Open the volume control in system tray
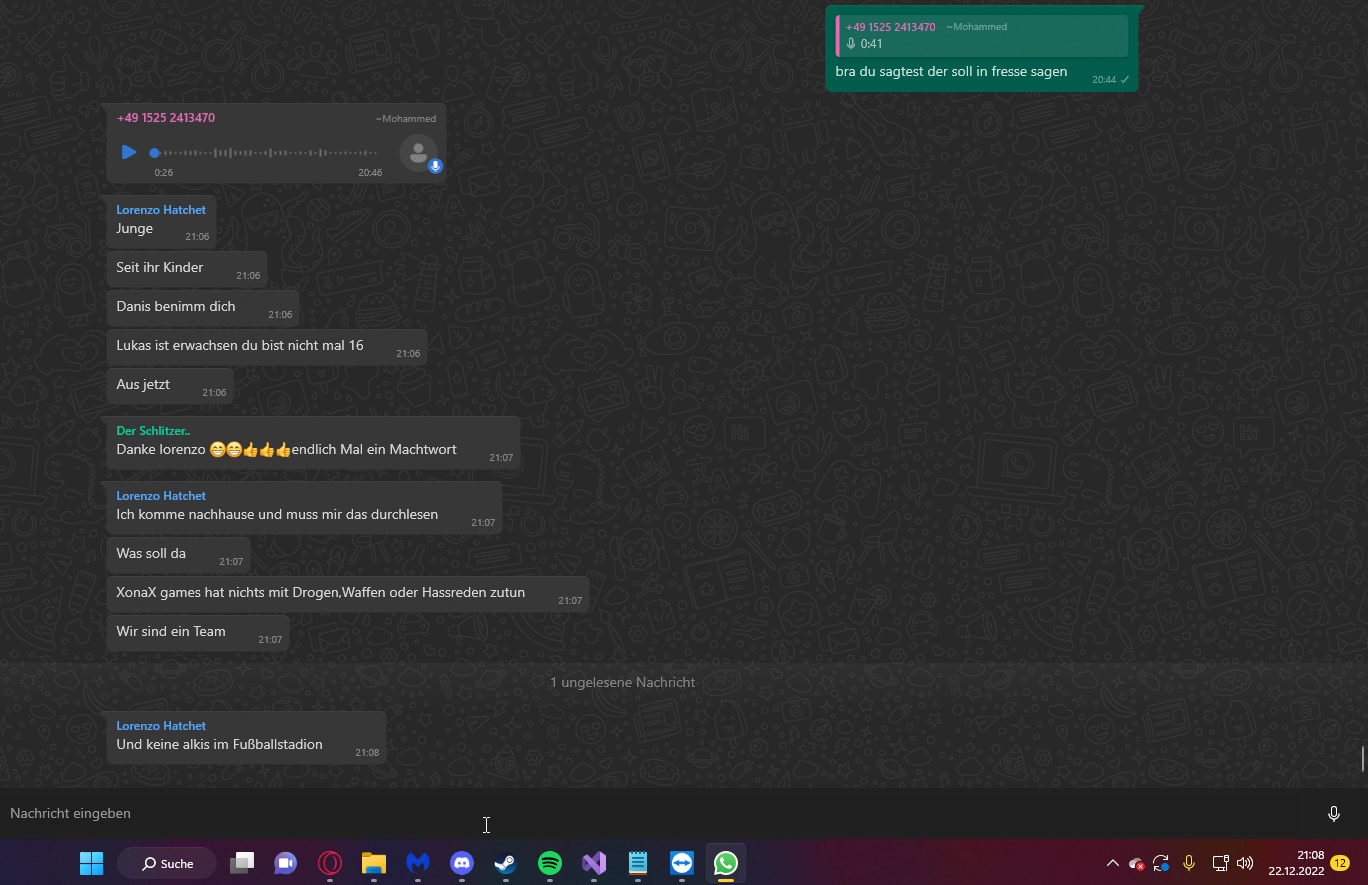 click(1245, 863)
